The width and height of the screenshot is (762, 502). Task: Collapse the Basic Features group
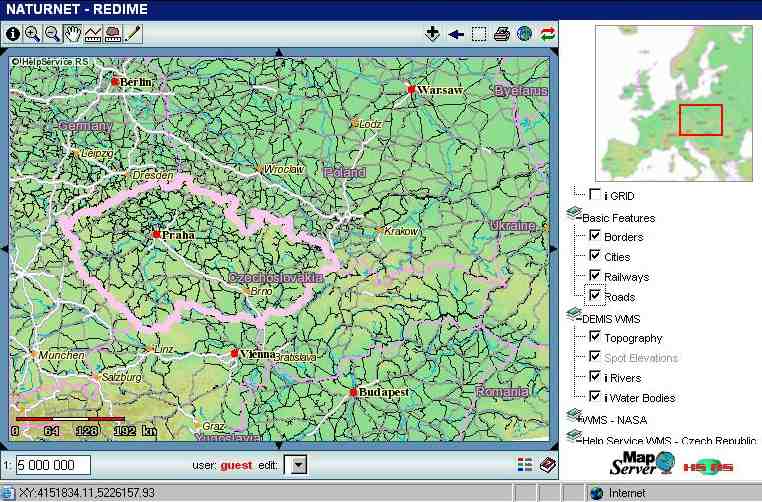574,215
